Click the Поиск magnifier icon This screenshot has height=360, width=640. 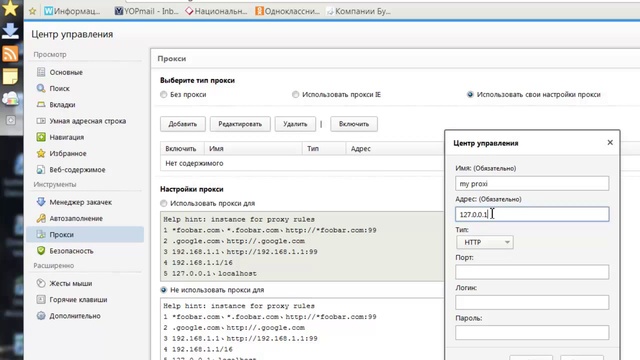(x=41, y=88)
